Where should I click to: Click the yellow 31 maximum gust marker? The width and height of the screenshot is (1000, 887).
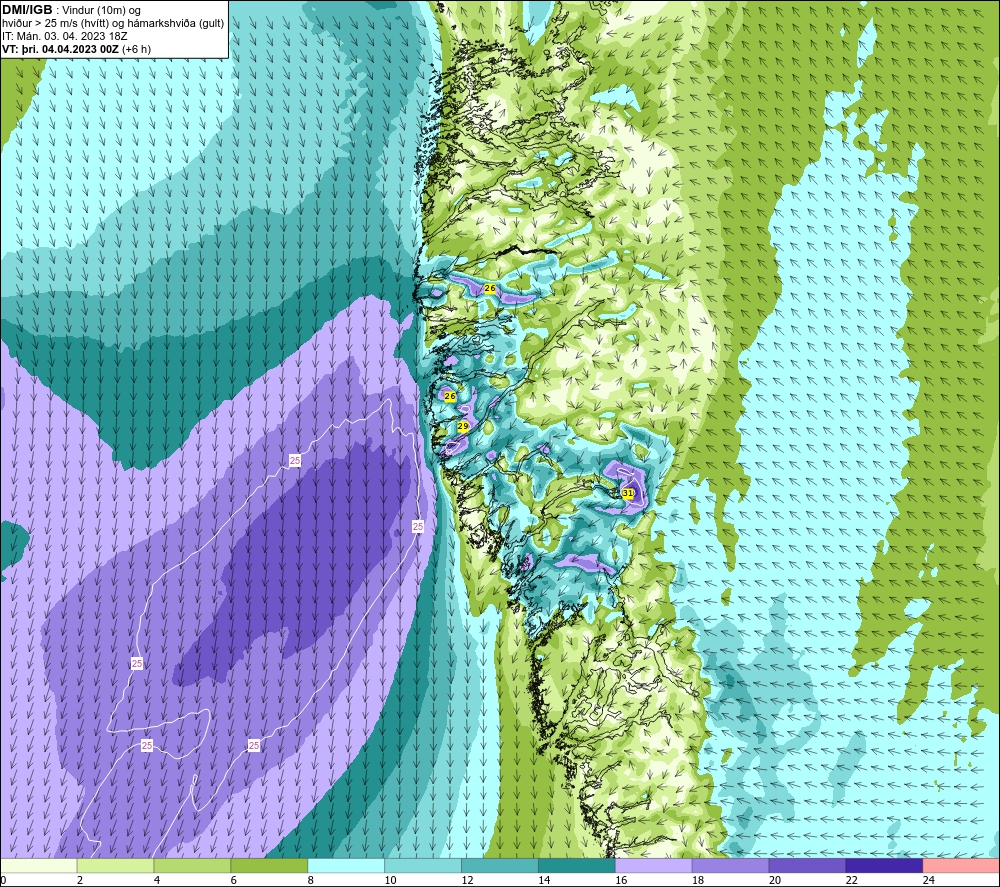point(628,493)
